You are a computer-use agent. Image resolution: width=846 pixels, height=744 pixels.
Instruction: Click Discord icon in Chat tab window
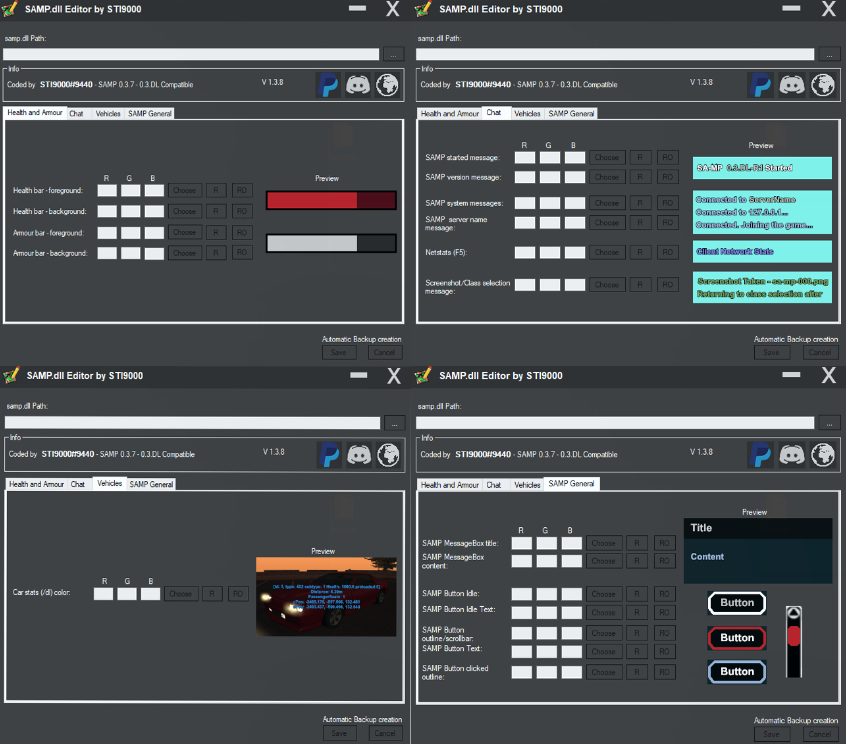click(x=792, y=85)
